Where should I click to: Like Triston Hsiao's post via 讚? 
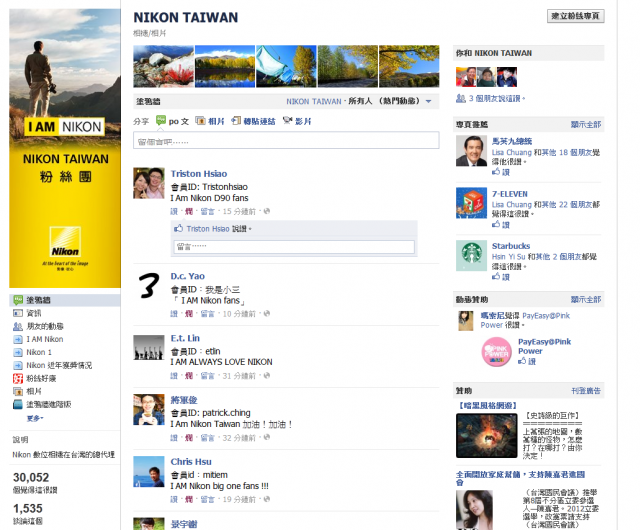(174, 212)
